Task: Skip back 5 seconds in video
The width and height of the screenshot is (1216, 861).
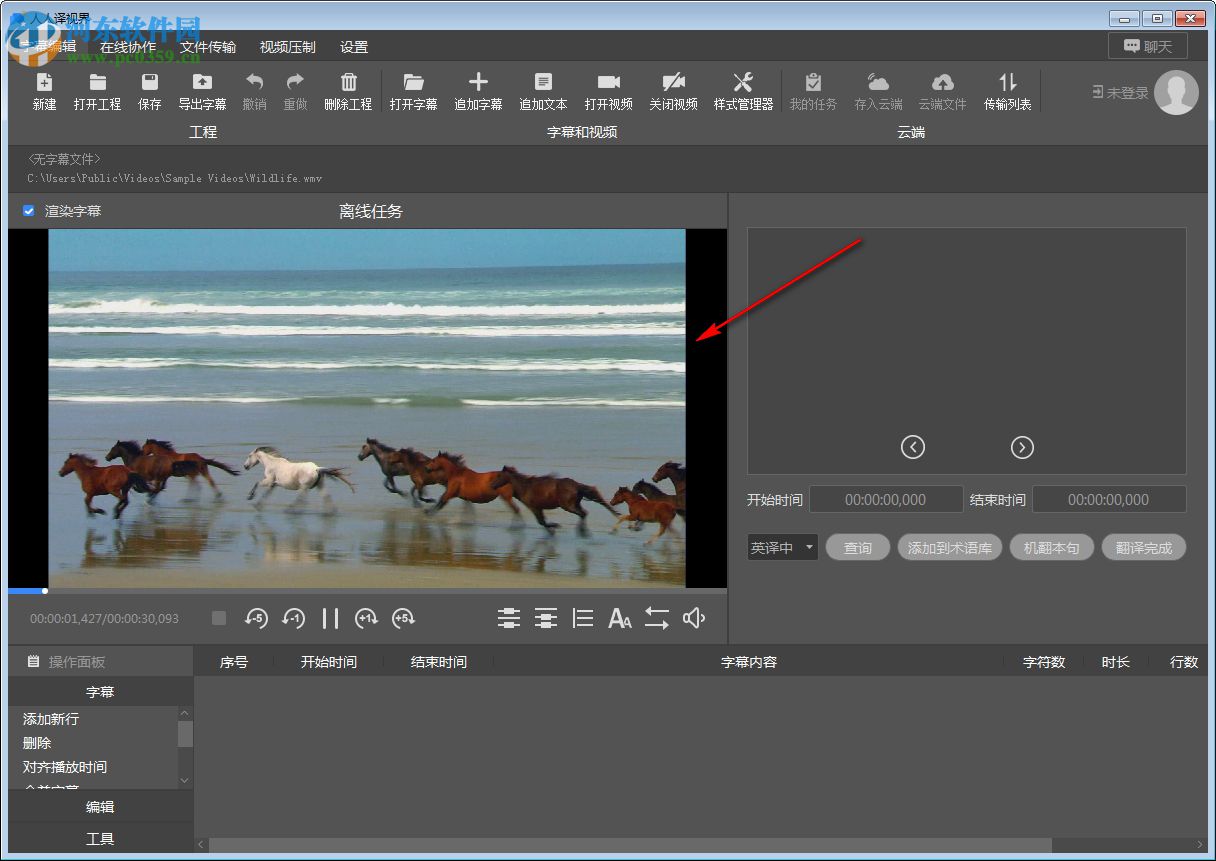Action: (256, 619)
